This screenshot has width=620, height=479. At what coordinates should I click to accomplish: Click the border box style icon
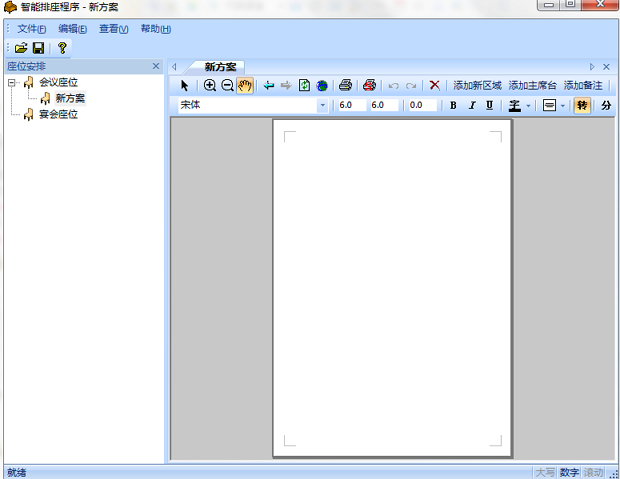coord(549,106)
